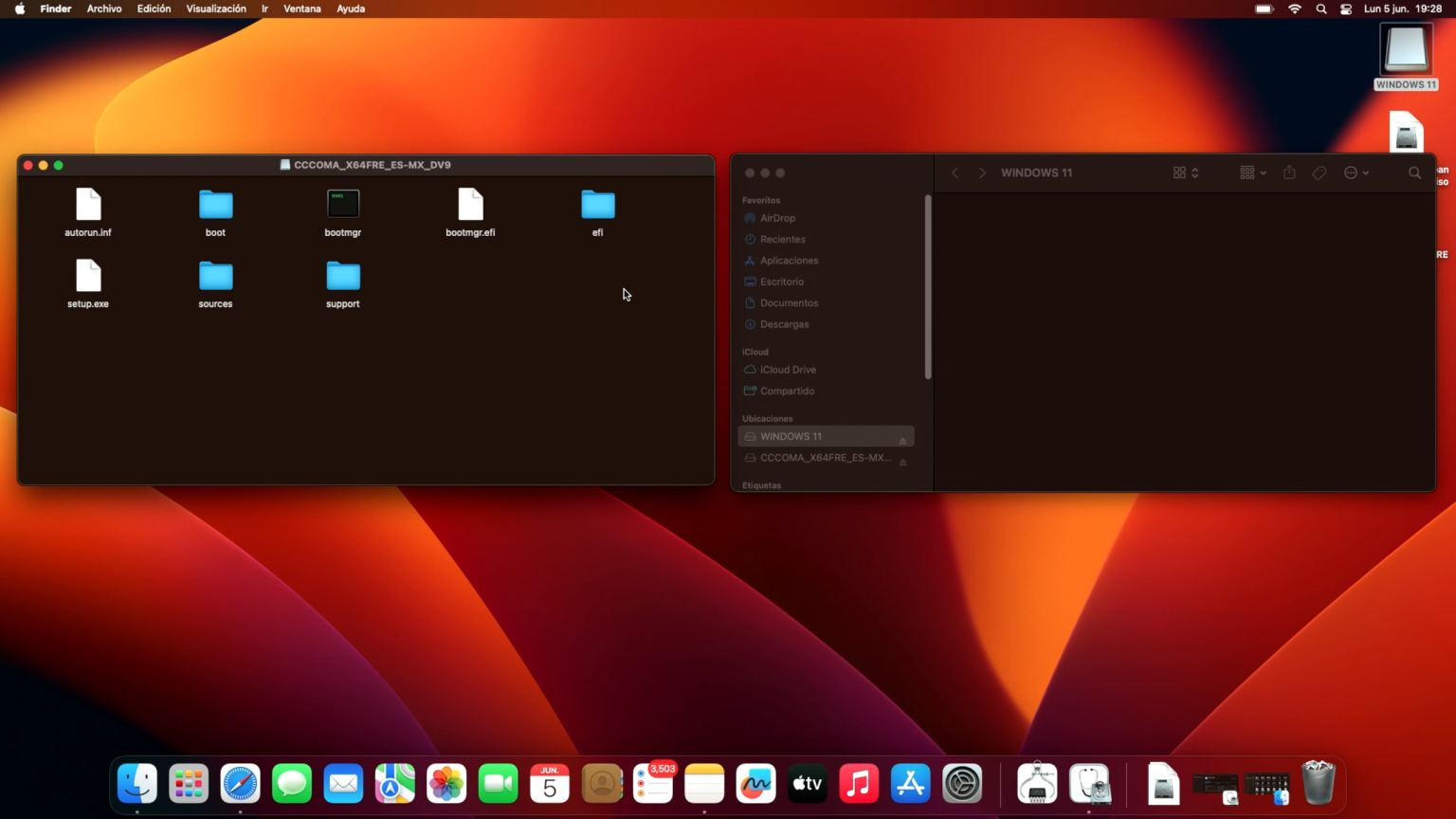The image size is (1456, 819).
Task: Open Freeform from the Dock
Action: tap(756, 784)
